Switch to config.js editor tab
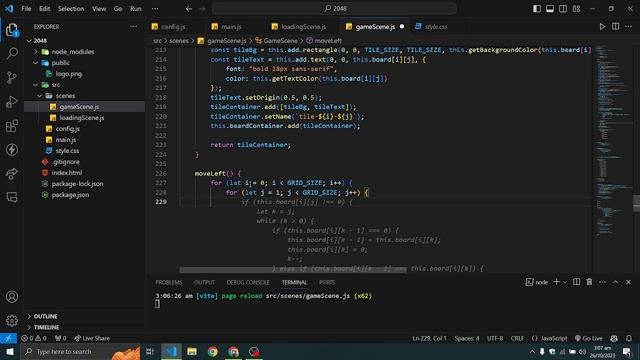This screenshot has width=640, height=360. click(x=173, y=27)
